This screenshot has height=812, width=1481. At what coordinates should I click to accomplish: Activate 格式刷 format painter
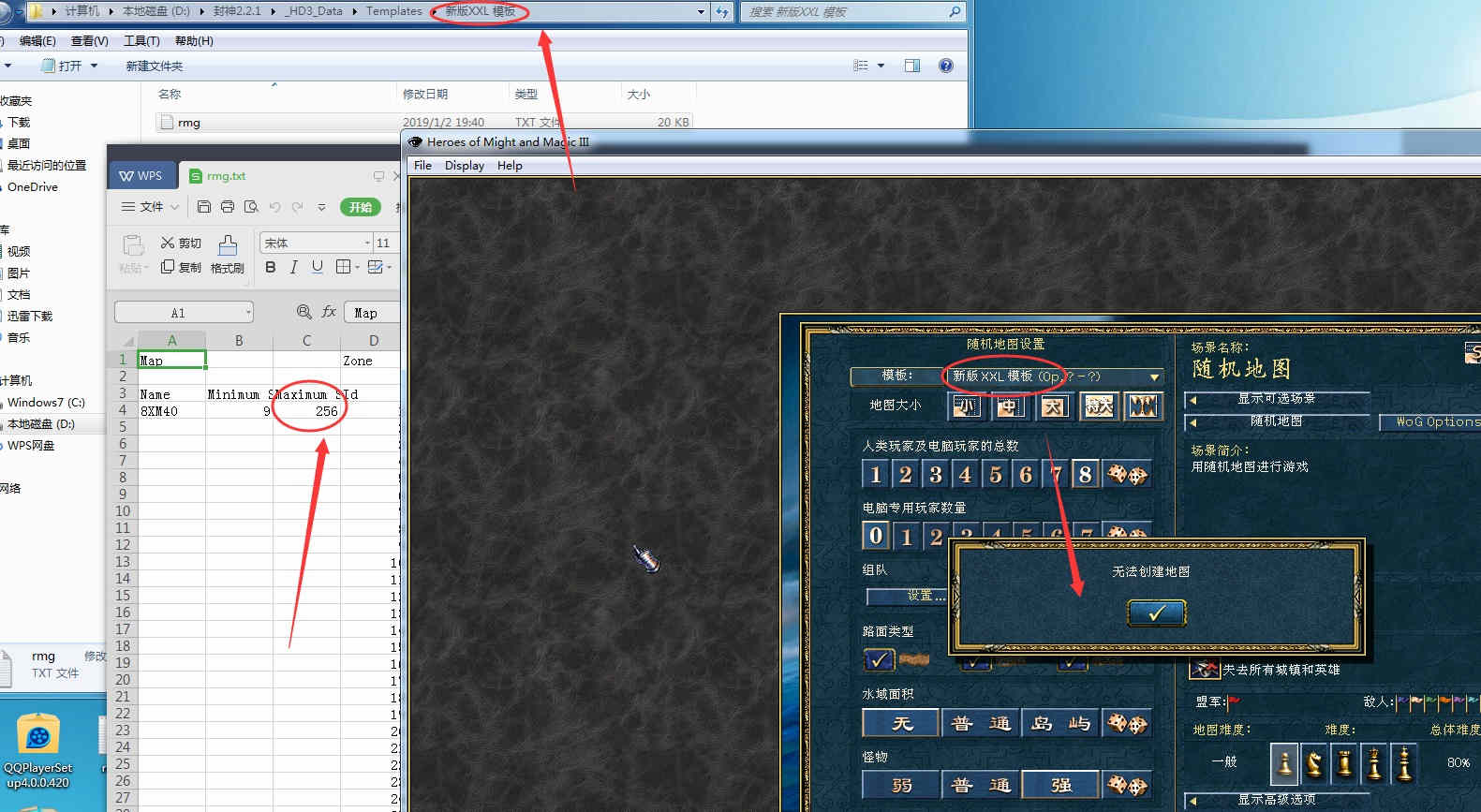pos(227,255)
